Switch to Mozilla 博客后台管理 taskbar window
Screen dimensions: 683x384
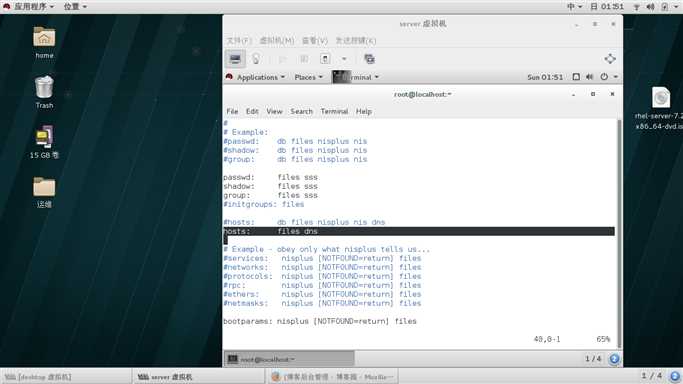331,377
